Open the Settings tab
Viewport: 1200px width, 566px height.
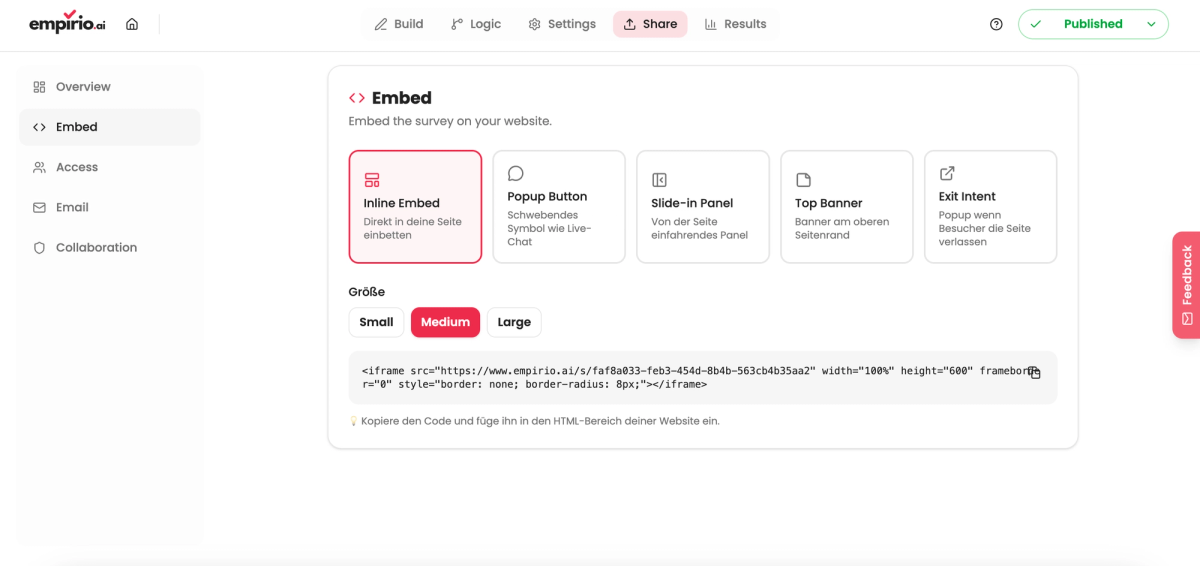click(562, 24)
